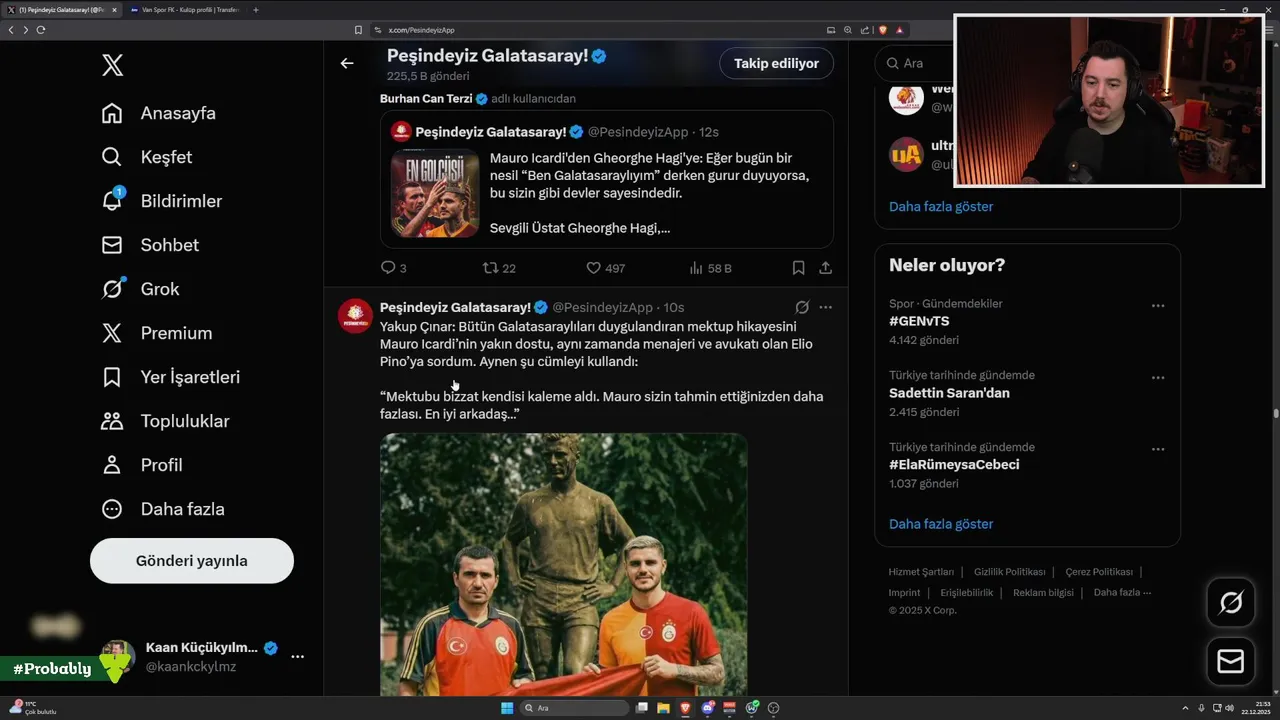Open the Hagi and Icardi statue image
Viewport: 1280px width, 720px height.
click(563, 565)
